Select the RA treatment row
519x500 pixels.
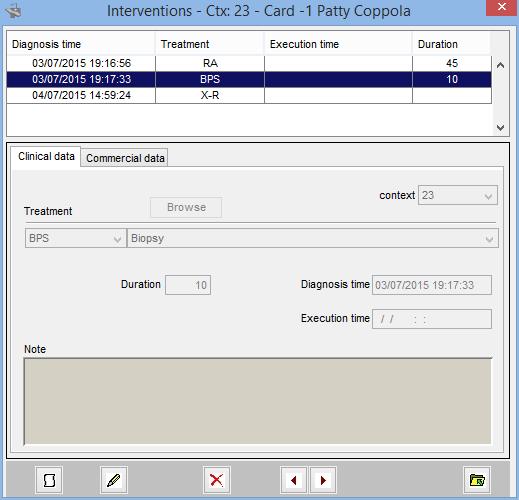click(249, 63)
